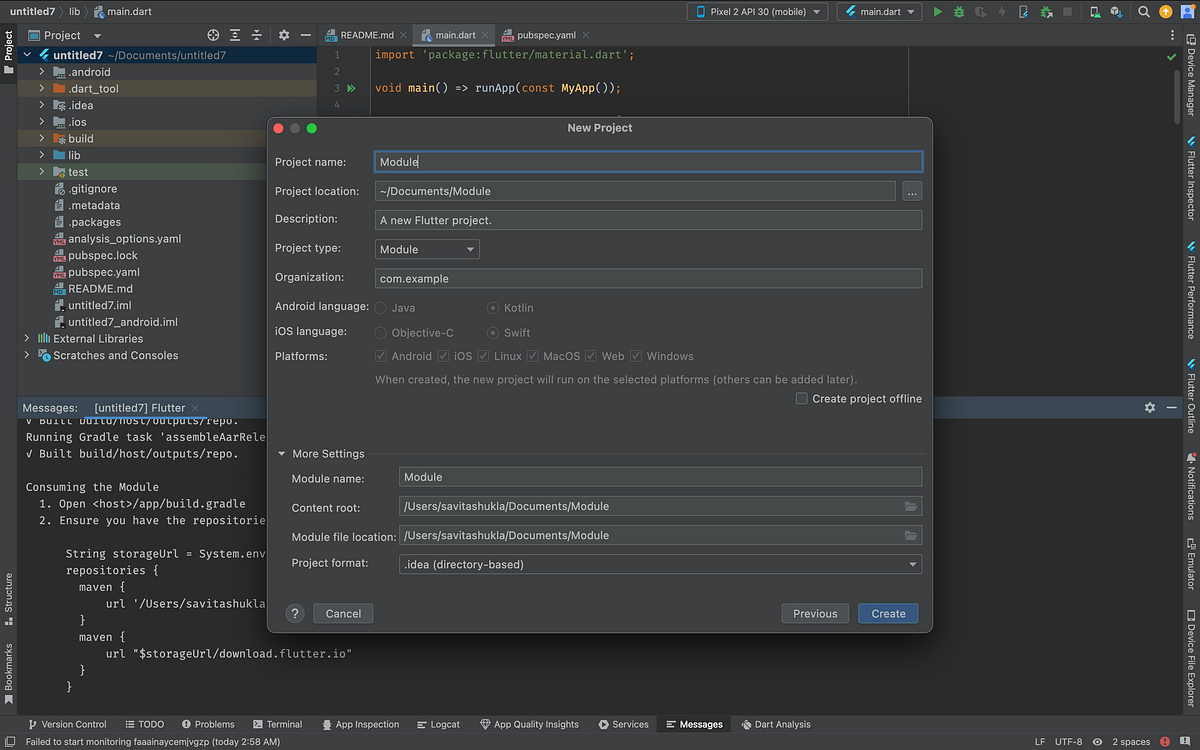Viewport: 1200px width, 750px height.
Task: Click the Previous button
Action: point(815,614)
